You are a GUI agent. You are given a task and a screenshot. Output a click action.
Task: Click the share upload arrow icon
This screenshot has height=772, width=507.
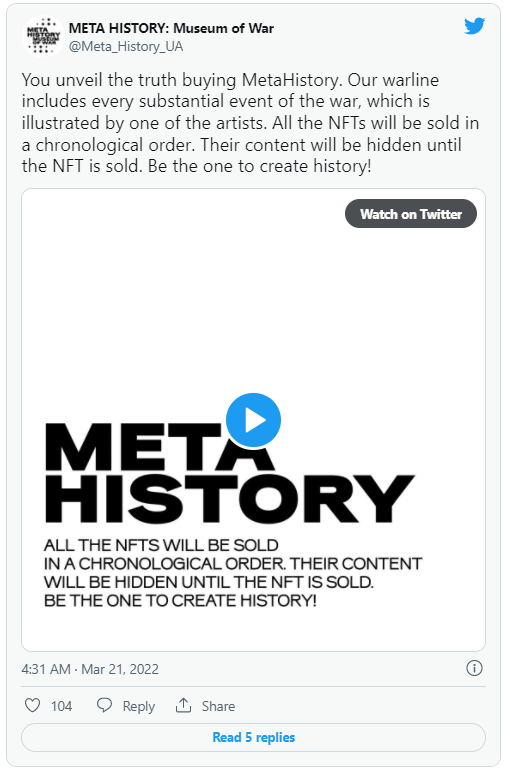coord(184,705)
